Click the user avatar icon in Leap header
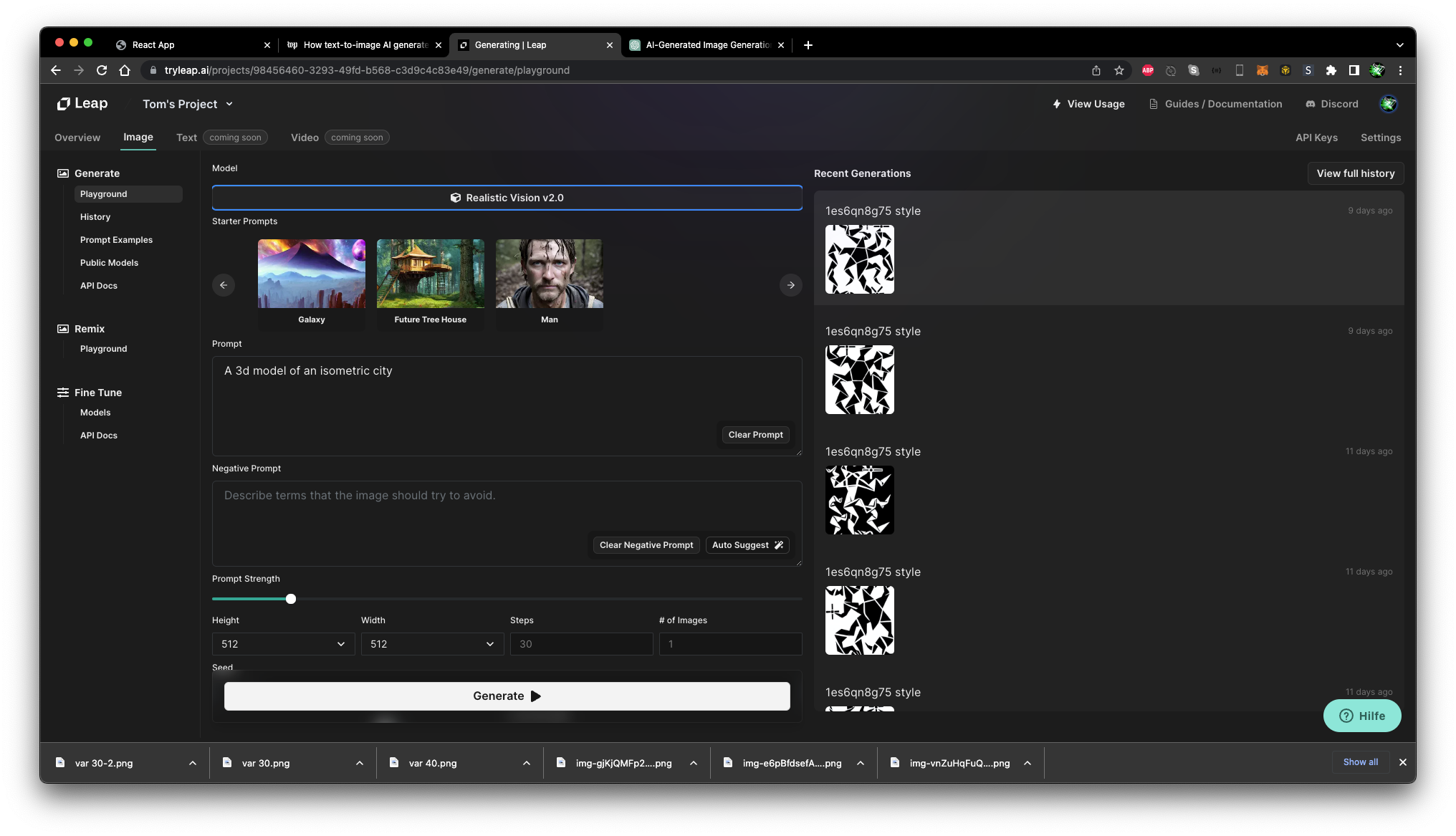 point(1388,104)
